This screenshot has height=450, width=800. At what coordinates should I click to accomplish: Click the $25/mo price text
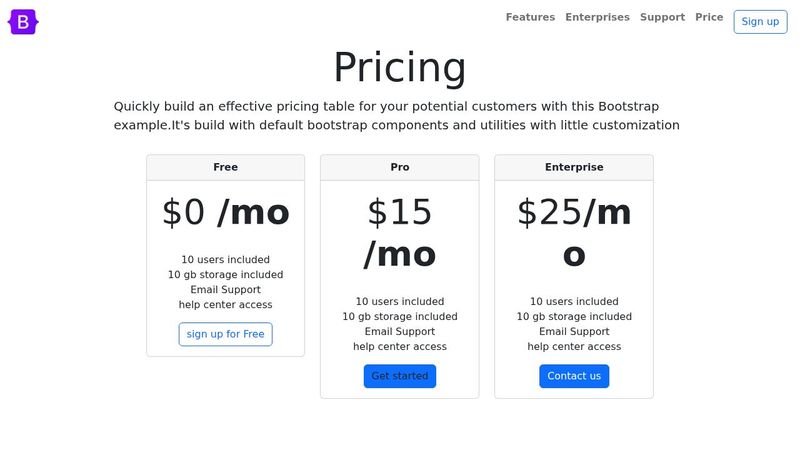click(574, 233)
